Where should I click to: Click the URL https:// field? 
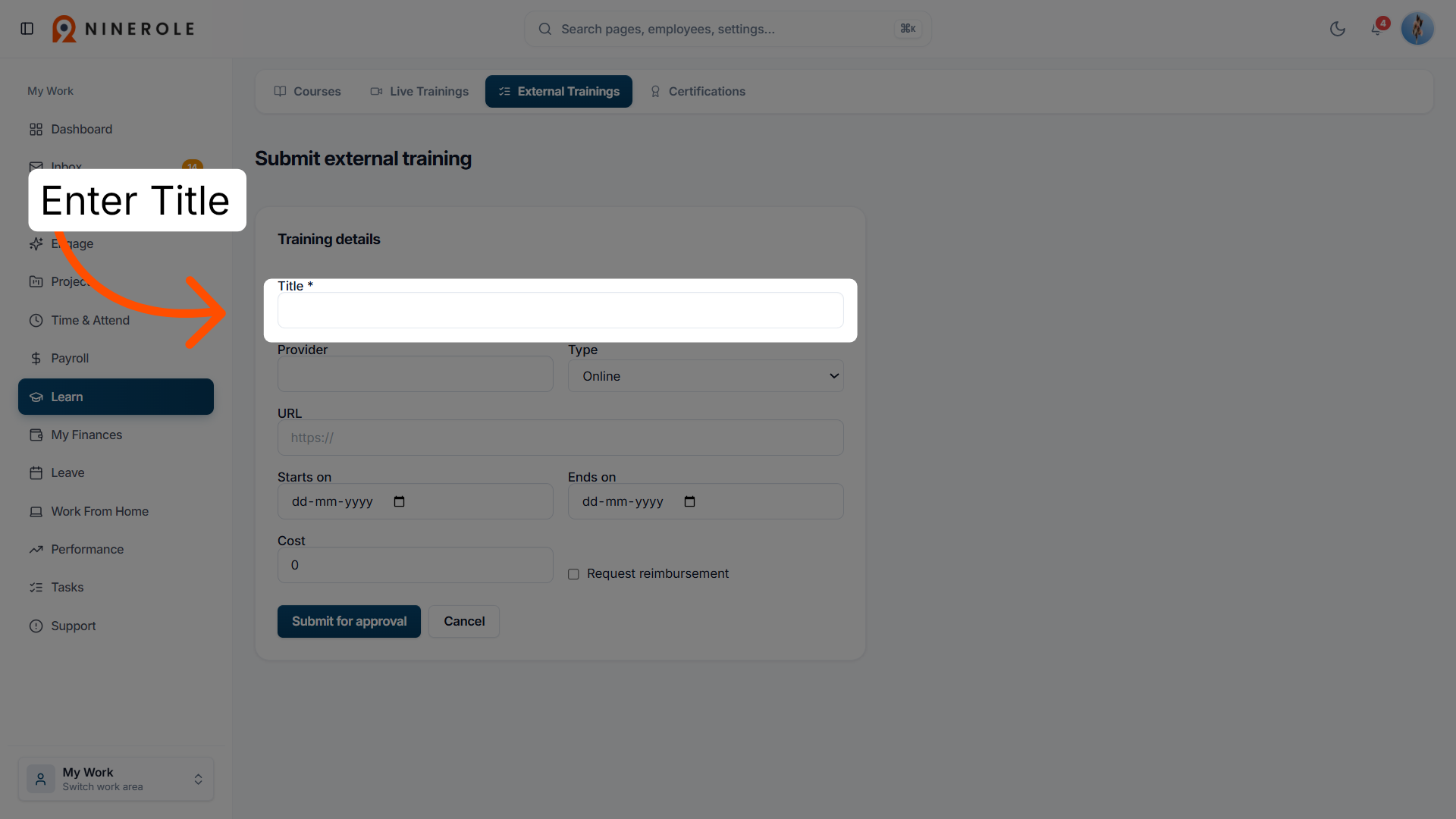pyautogui.click(x=560, y=438)
